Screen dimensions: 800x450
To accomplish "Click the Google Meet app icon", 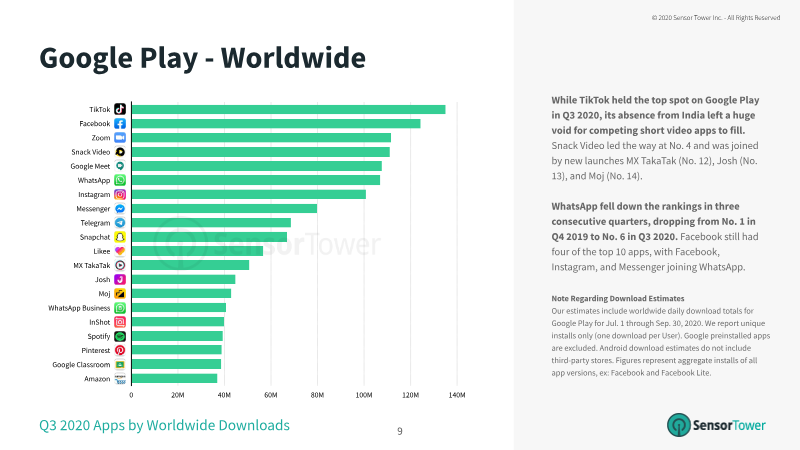I will pyautogui.click(x=120, y=166).
